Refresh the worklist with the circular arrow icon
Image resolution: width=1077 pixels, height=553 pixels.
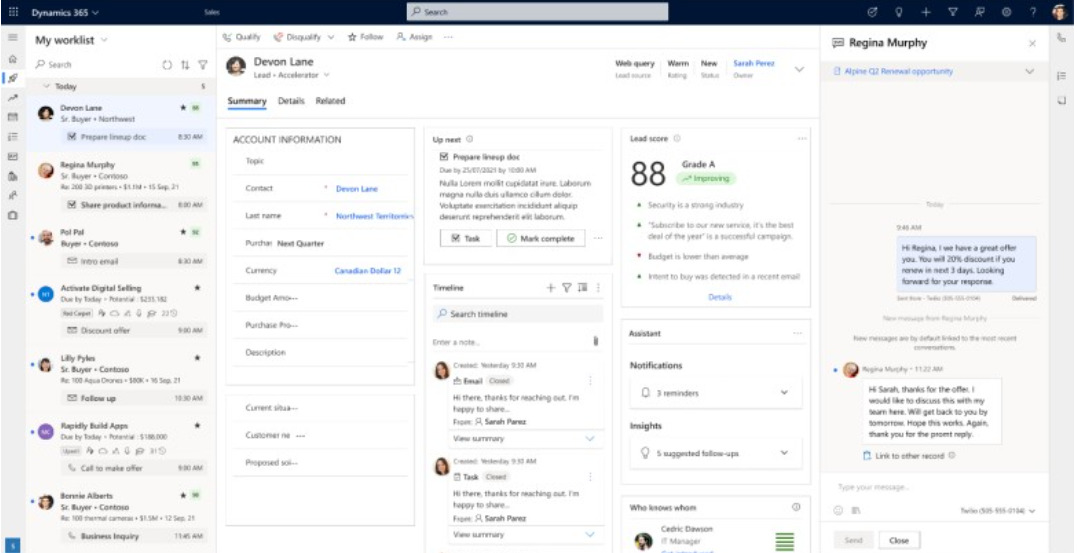point(167,65)
